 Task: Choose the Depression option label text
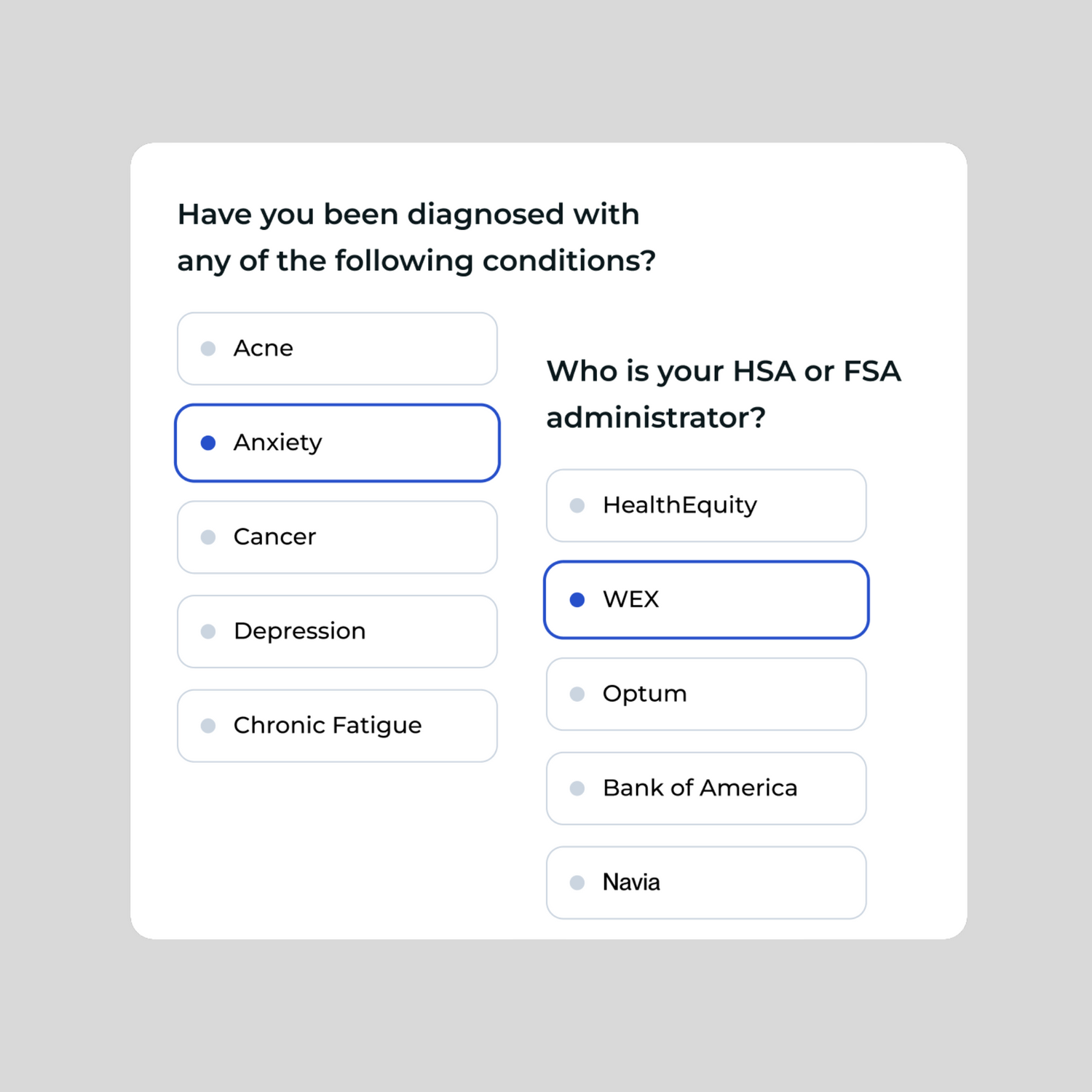(x=299, y=631)
